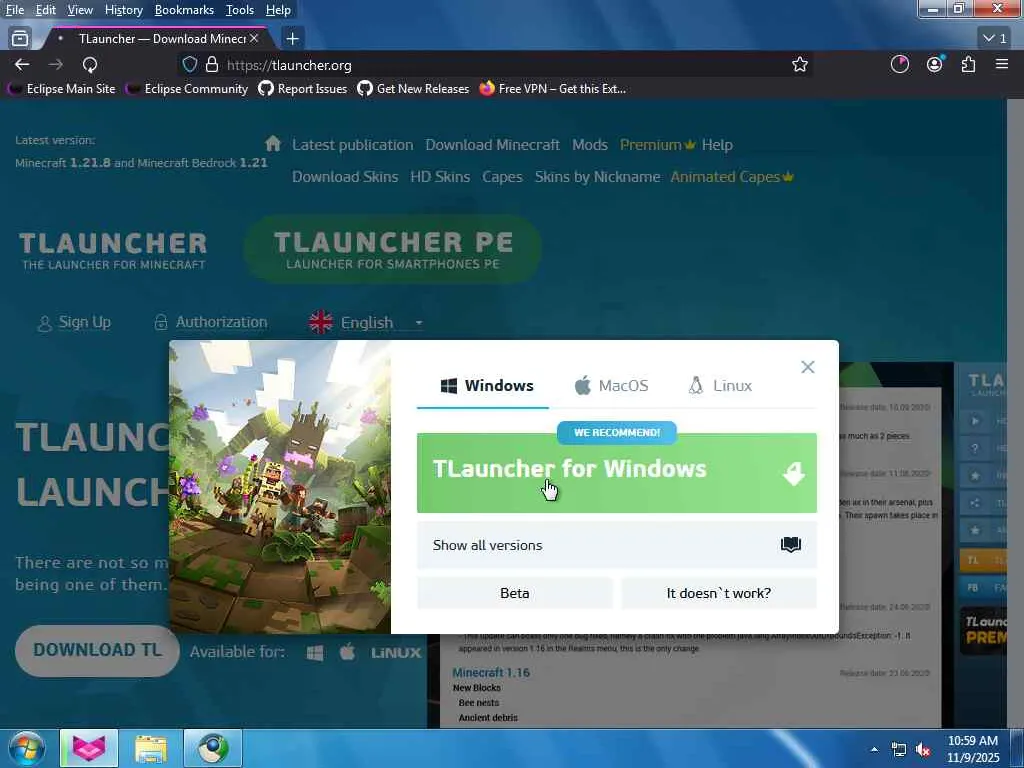The width and height of the screenshot is (1024, 768).
Task: Open the File menu
Action: 14,10
